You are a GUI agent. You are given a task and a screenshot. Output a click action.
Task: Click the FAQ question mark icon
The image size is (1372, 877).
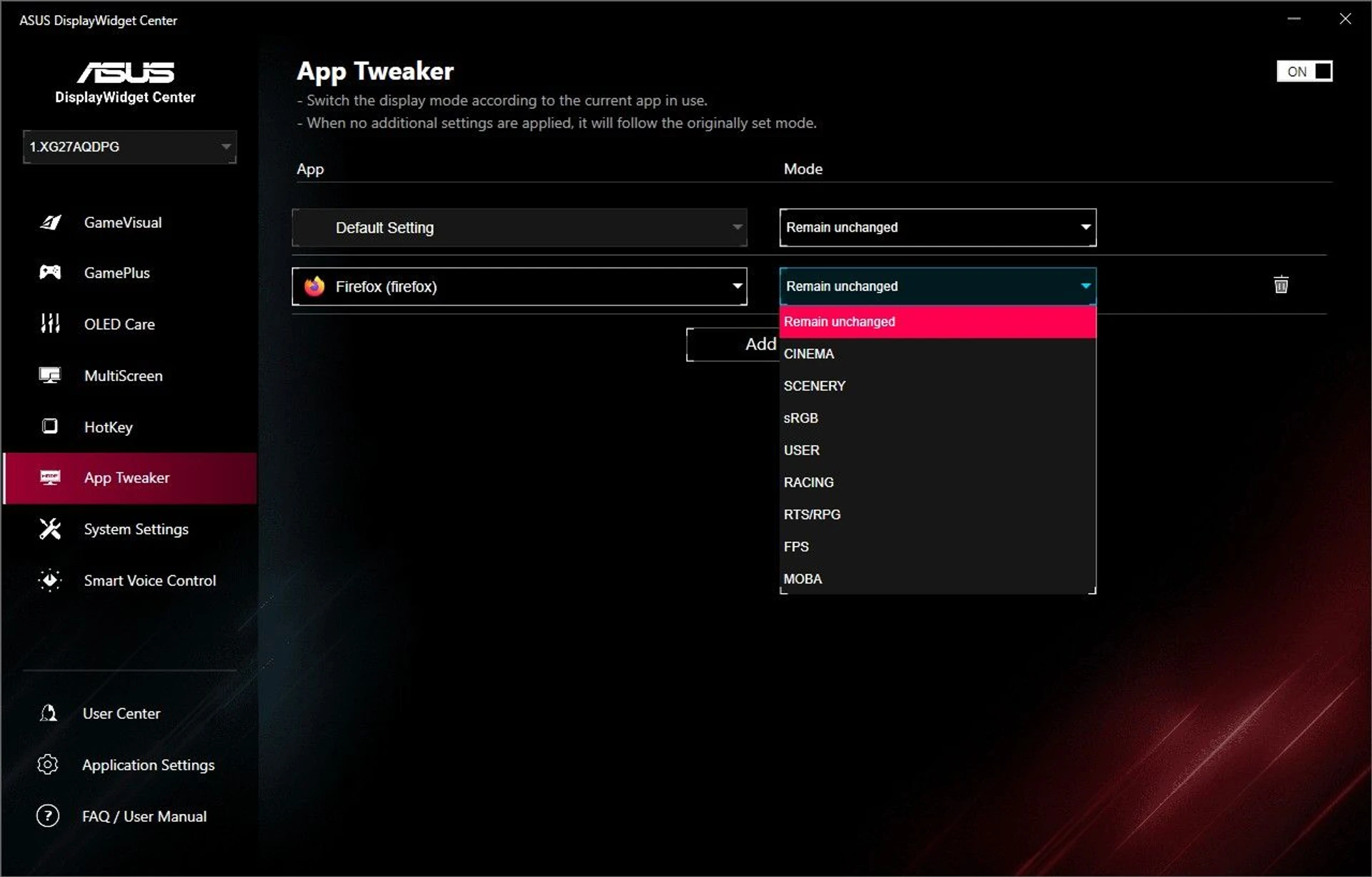(x=48, y=816)
